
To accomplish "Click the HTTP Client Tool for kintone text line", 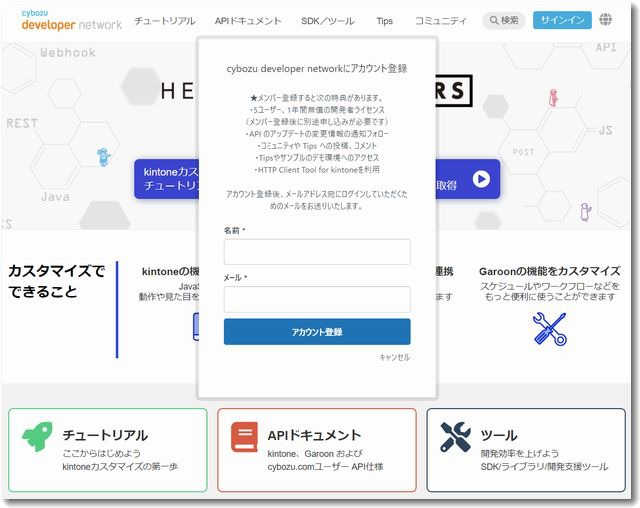I will 317,170.
